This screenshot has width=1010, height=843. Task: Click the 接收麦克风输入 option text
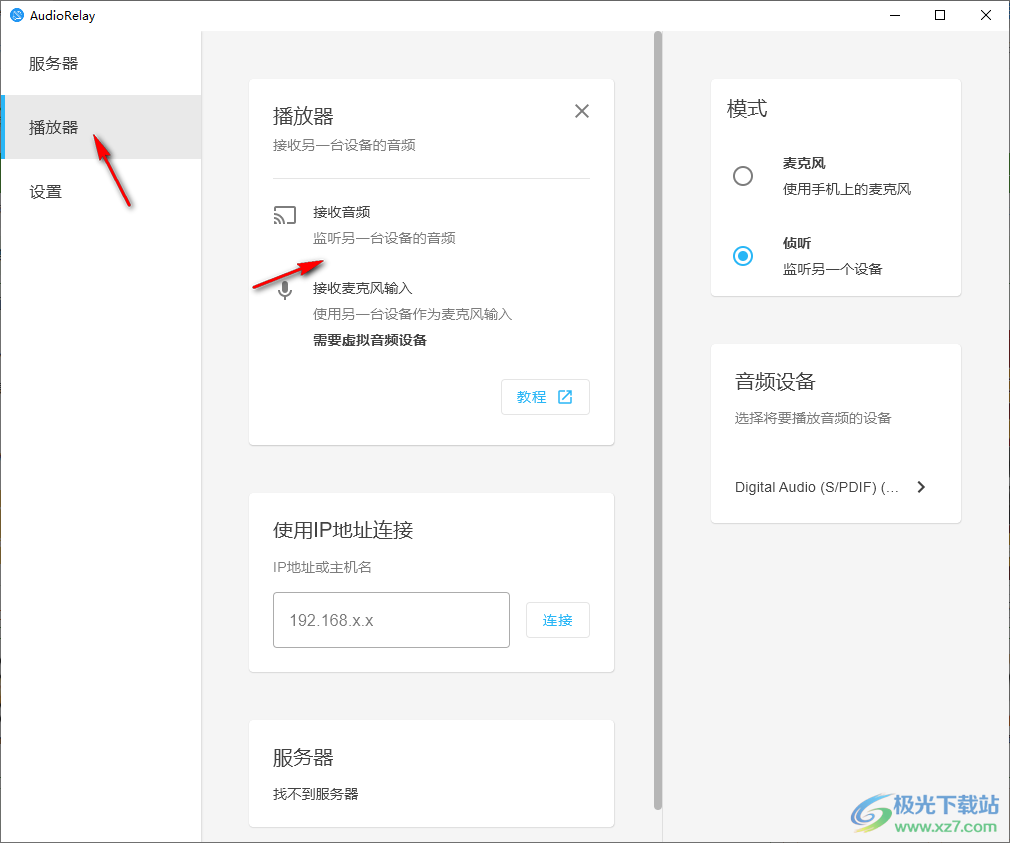[x=362, y=288]
